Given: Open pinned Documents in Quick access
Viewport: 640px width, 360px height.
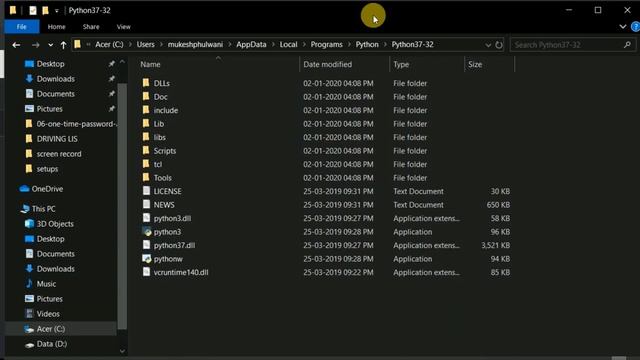Looking at the screenshot, I should pyautogui.click(x=56, y=94).
